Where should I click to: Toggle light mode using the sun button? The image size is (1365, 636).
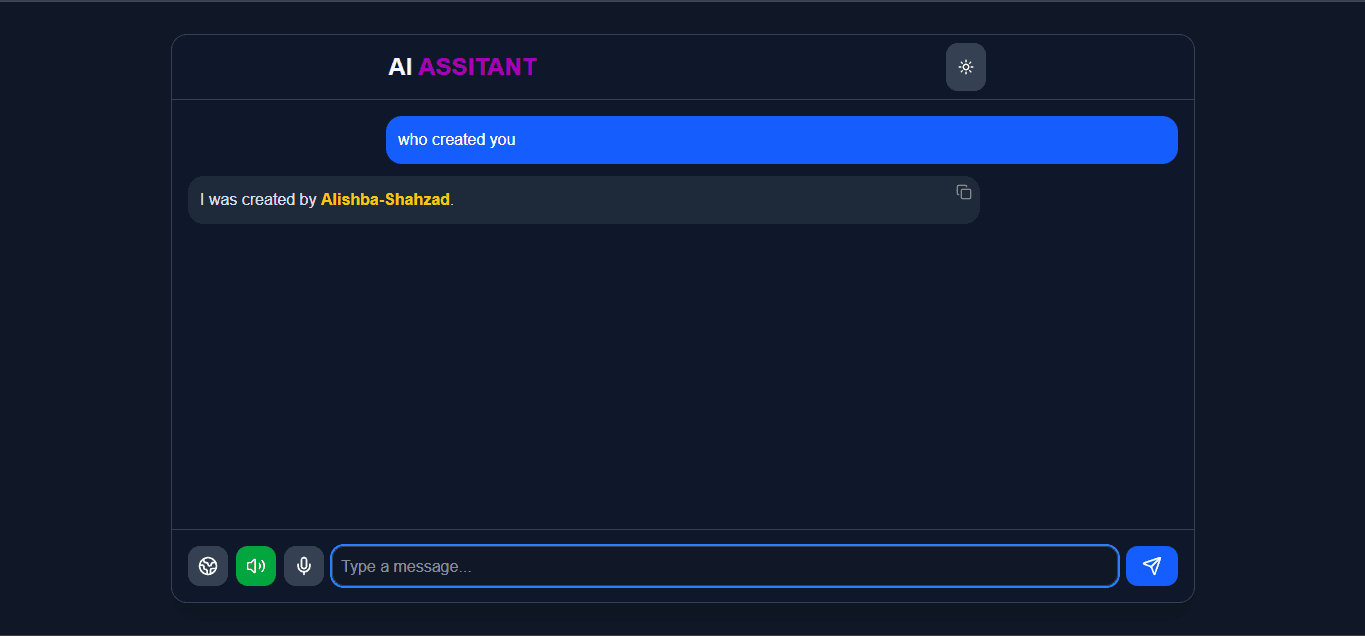pyautogui.click(x=965, y=67)
